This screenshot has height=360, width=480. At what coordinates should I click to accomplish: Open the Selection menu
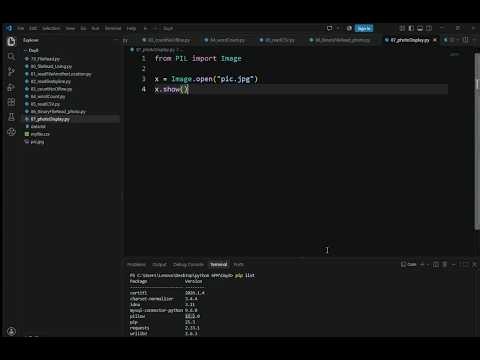pyautogui.click(x=51, y=28)
